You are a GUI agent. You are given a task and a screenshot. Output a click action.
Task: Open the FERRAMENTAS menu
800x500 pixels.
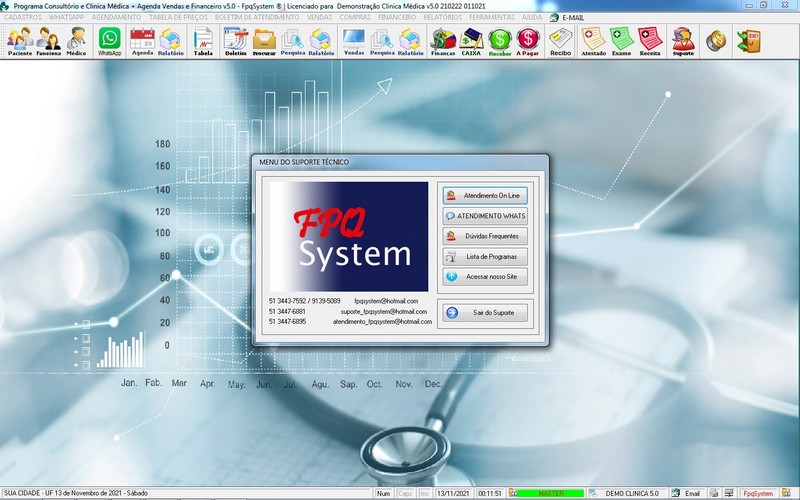click(x=492, y=17)
